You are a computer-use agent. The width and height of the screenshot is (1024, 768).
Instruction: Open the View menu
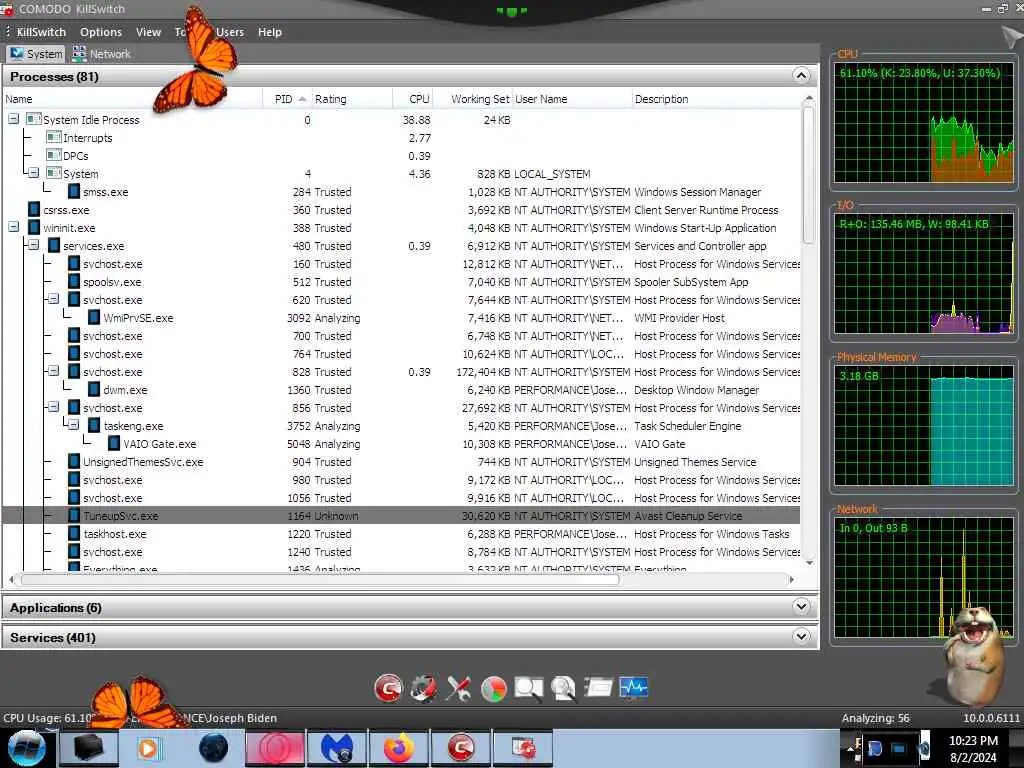tap(148, 32)
